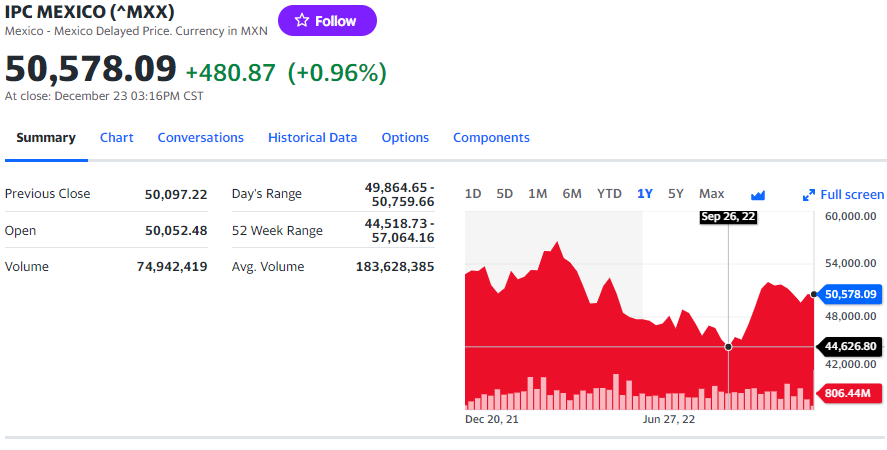Click the blue 50,578.09 price label

(850, 294)
